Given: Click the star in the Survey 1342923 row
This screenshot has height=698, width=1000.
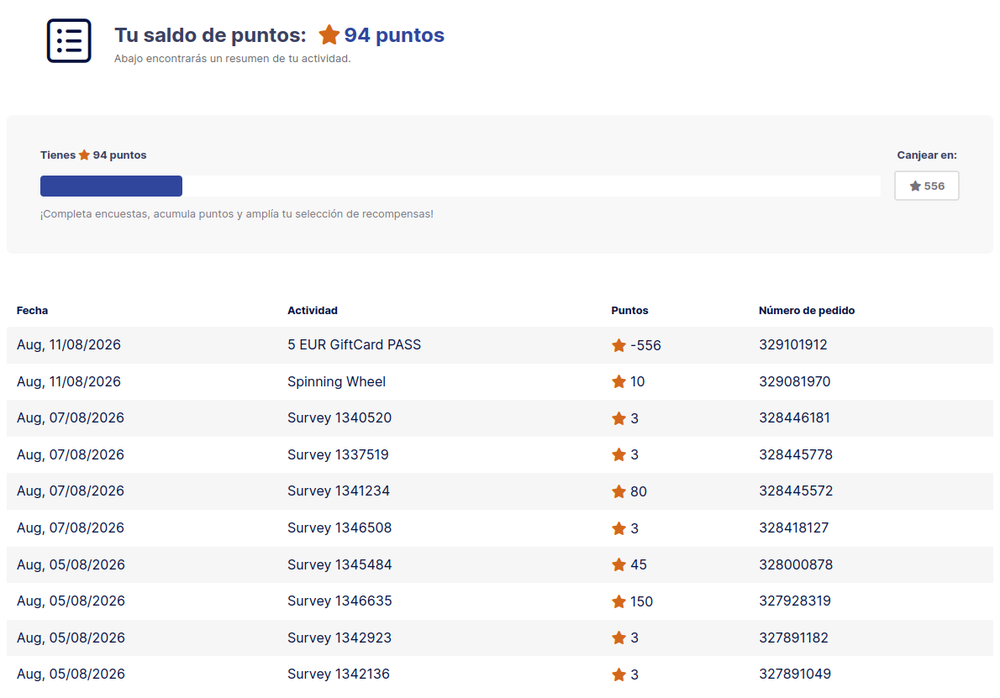Looking at the screenshot, I should coord(619,638).
